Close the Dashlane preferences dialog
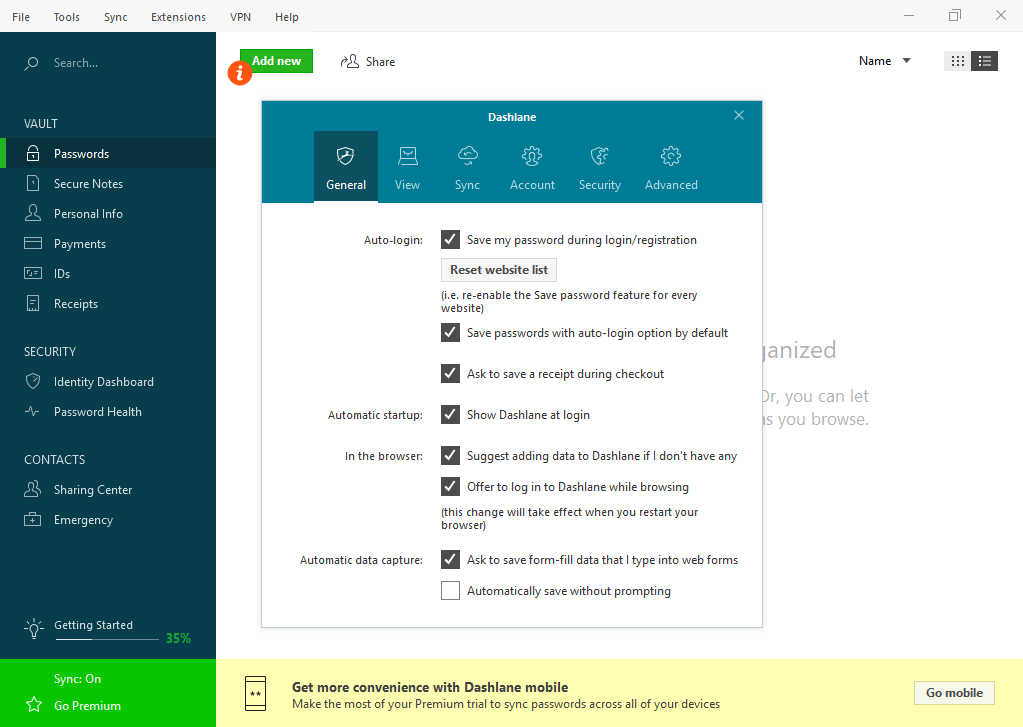 point(739,116)
